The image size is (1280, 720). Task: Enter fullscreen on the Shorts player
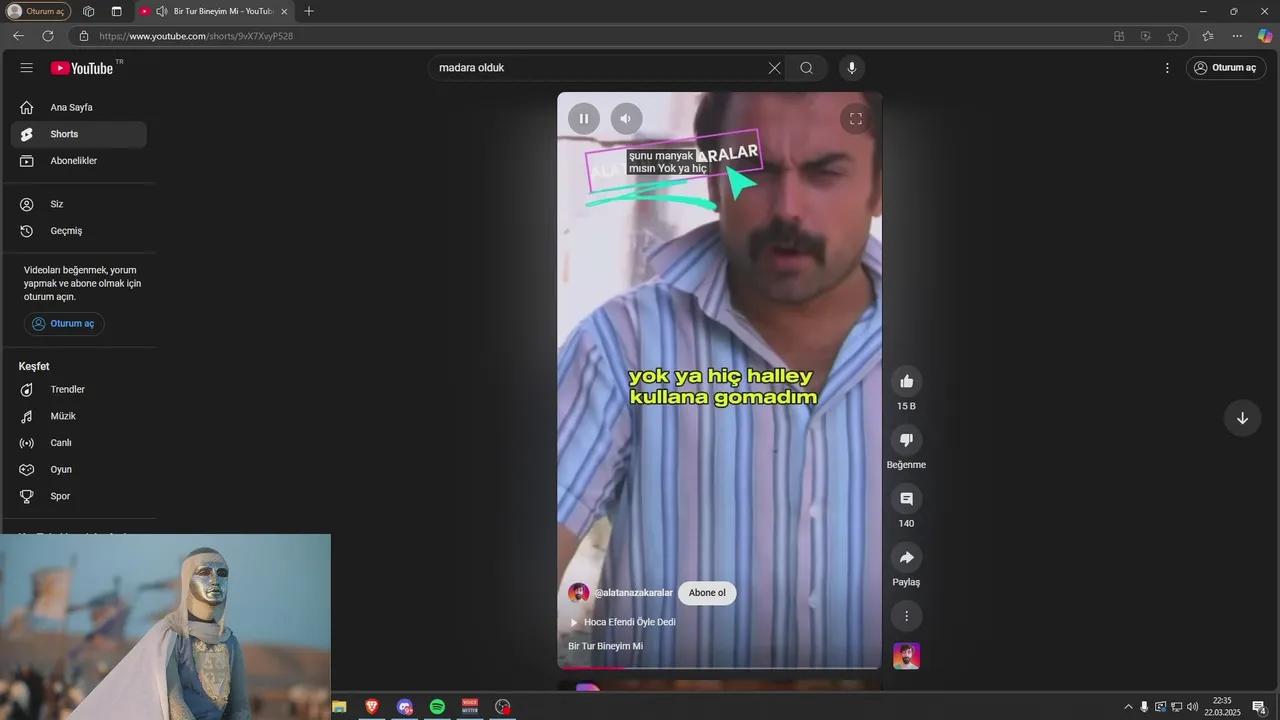pyautogui.click(x=856, y=119)
